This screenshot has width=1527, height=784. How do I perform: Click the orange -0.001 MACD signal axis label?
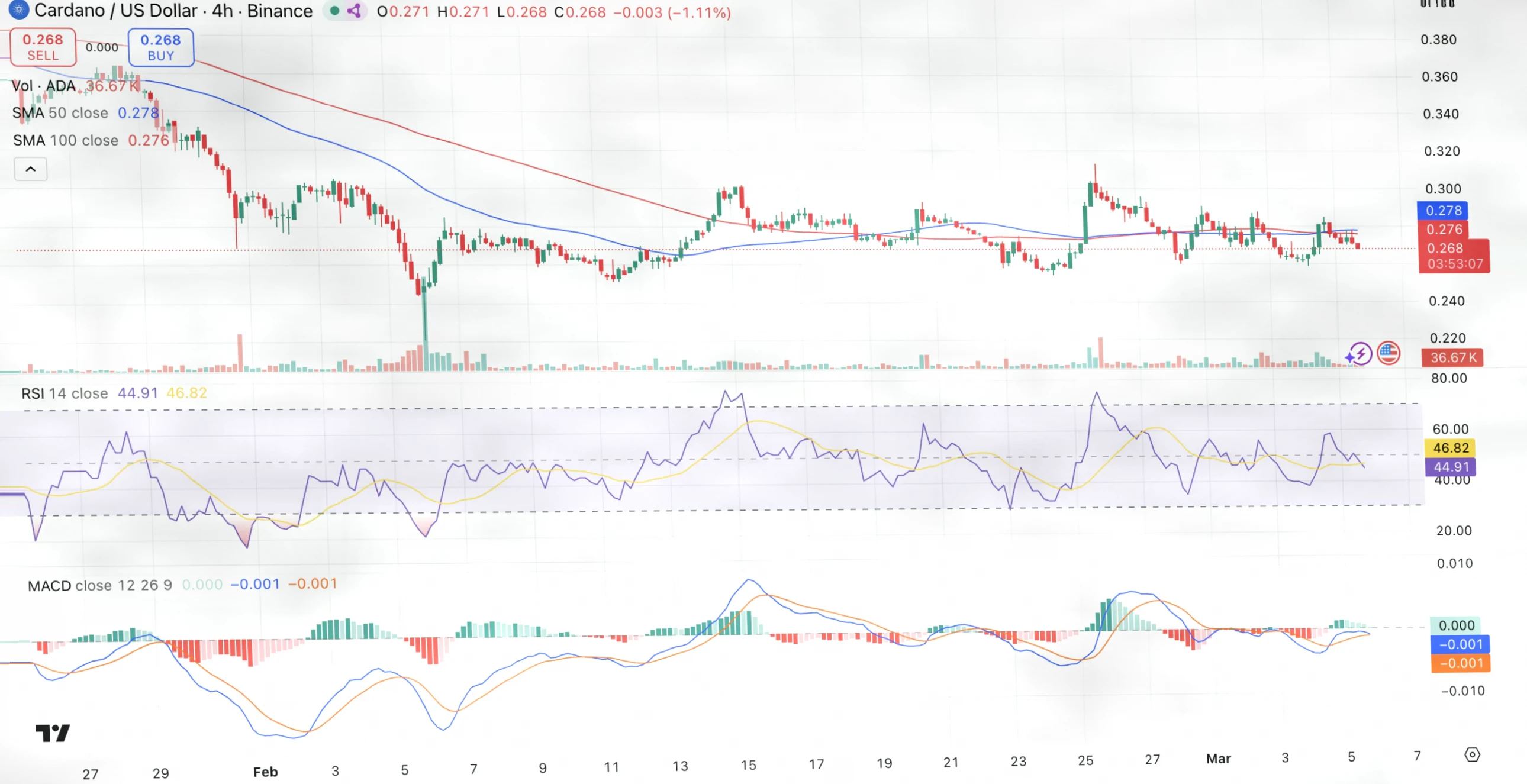pyautogui.click(x=1461, y=663)
